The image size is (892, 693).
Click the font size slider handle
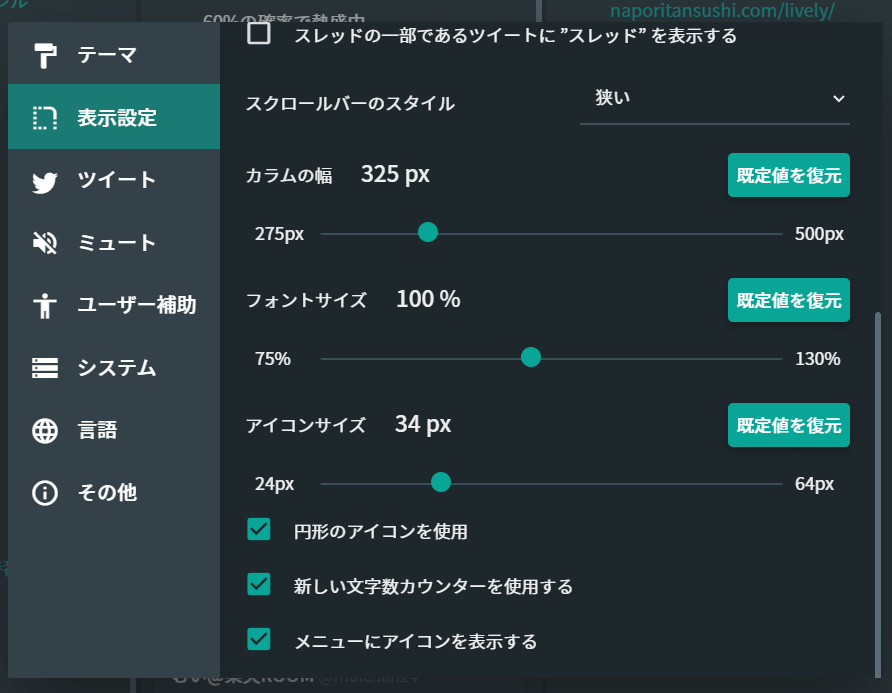pyautogui.click(x=531, y=357)
